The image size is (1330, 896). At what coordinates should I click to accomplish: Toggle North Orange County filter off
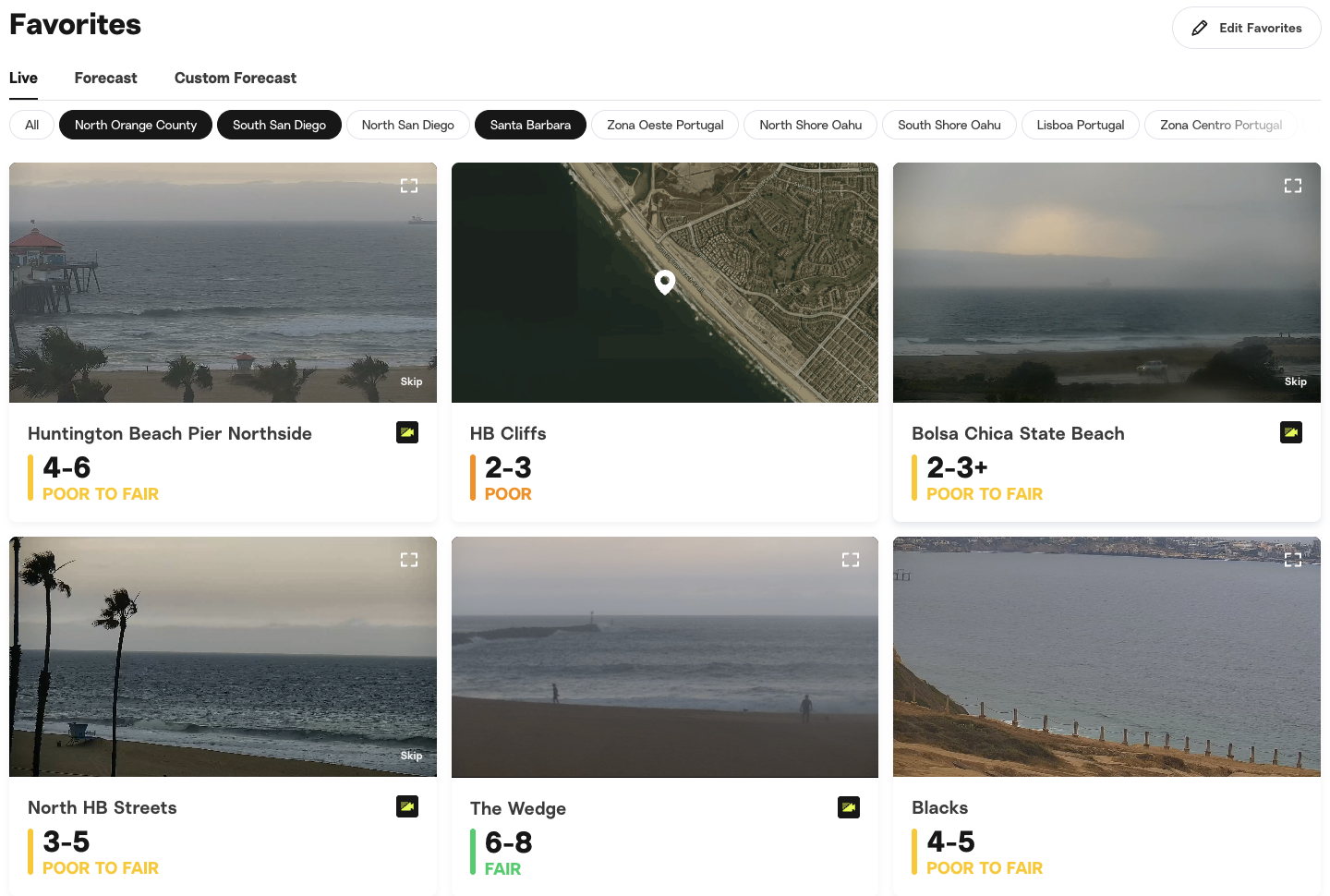[x=136, y=125]
